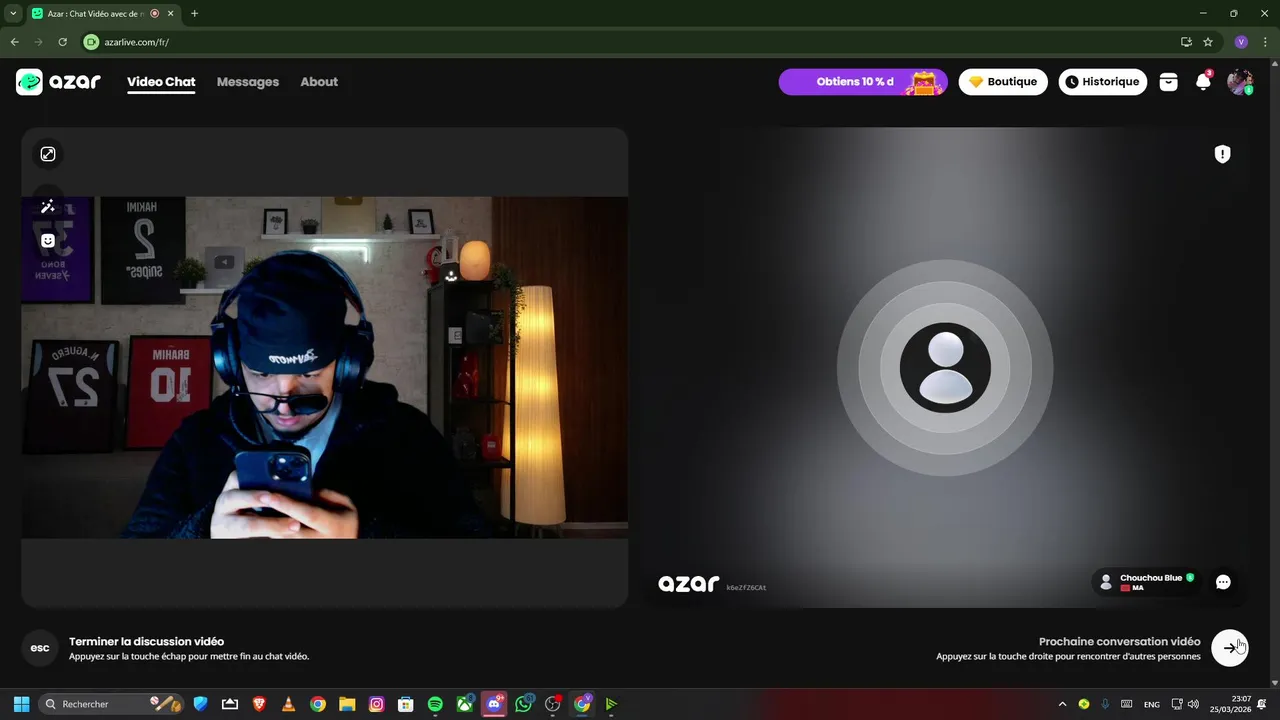The width and height of the screenshot is (1280, 720).
Task: Go back in browser history
Action: (x=14, y=42)
